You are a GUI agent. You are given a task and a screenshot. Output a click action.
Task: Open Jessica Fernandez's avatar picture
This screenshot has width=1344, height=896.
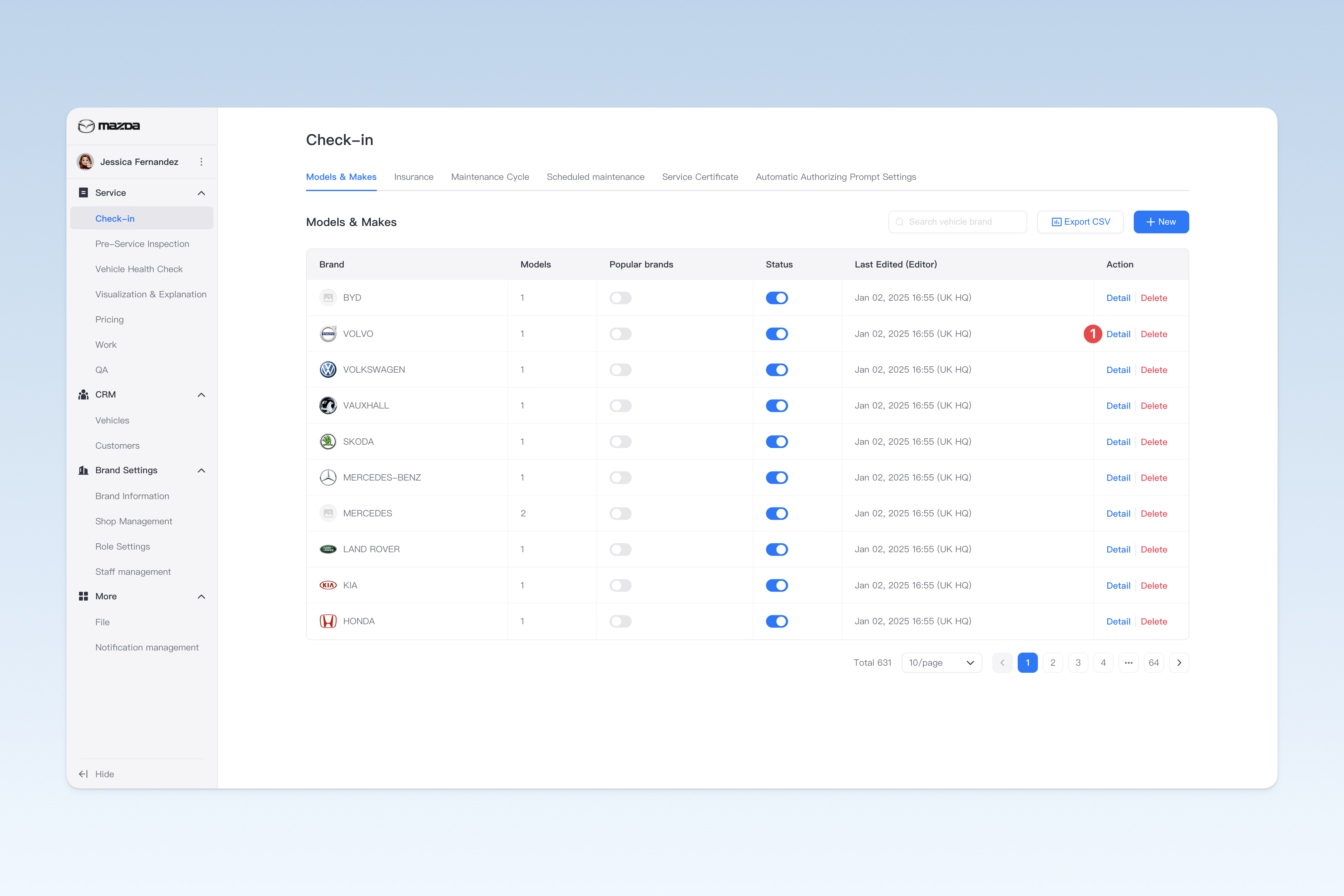[x=86, y=162]
